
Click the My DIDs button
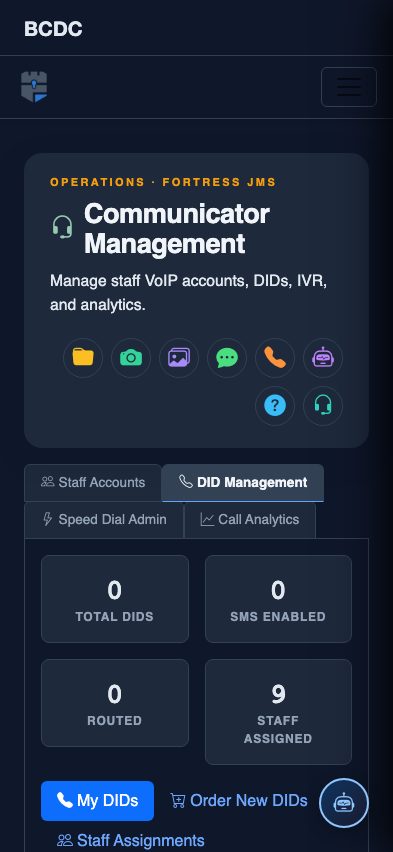[x=97, y=801]
